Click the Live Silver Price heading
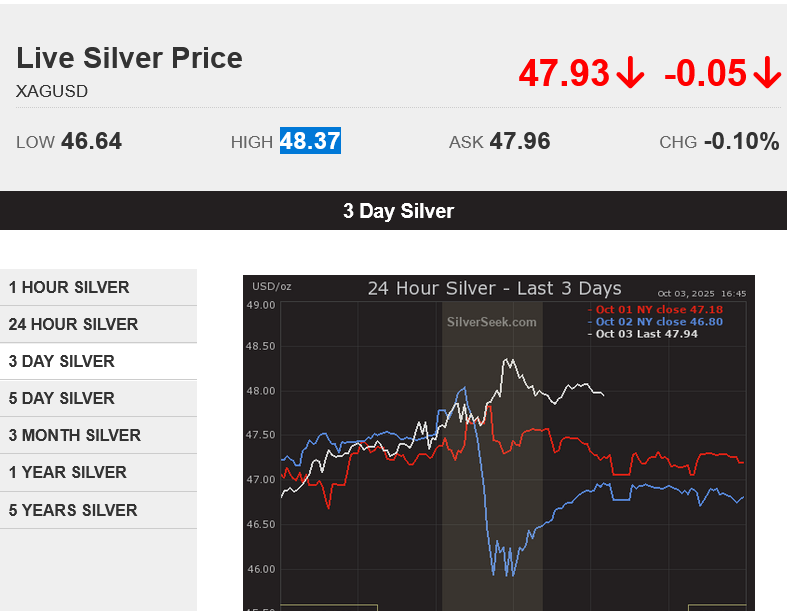Image resolution: width=787 pixels, height=611 pixels. (x=129, y=58)
